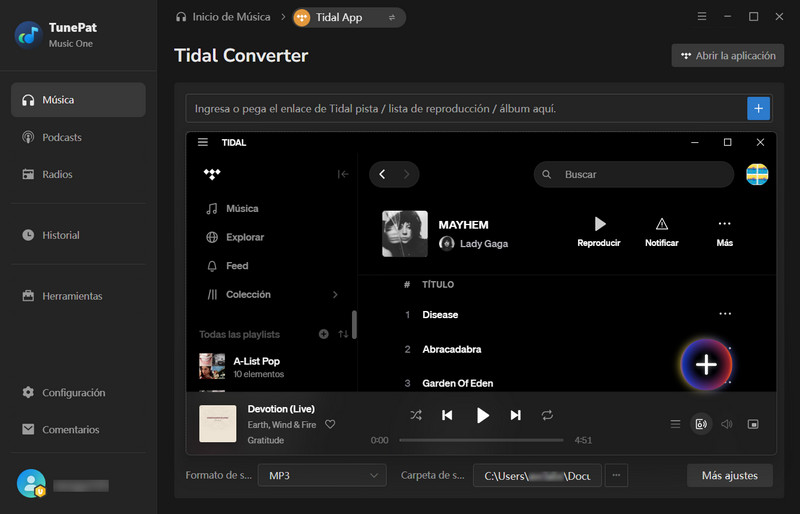This screenshot has width=800, height=514.
Task: Browse output folder with ellipsis button
Action: click(616, 476)
